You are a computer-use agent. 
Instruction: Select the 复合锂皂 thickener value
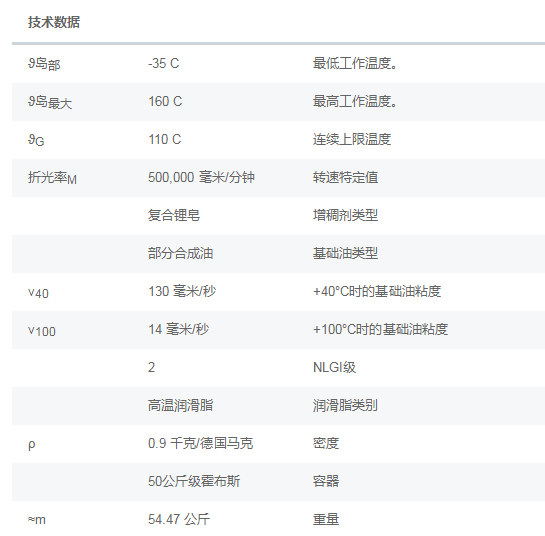pos(174,215)
